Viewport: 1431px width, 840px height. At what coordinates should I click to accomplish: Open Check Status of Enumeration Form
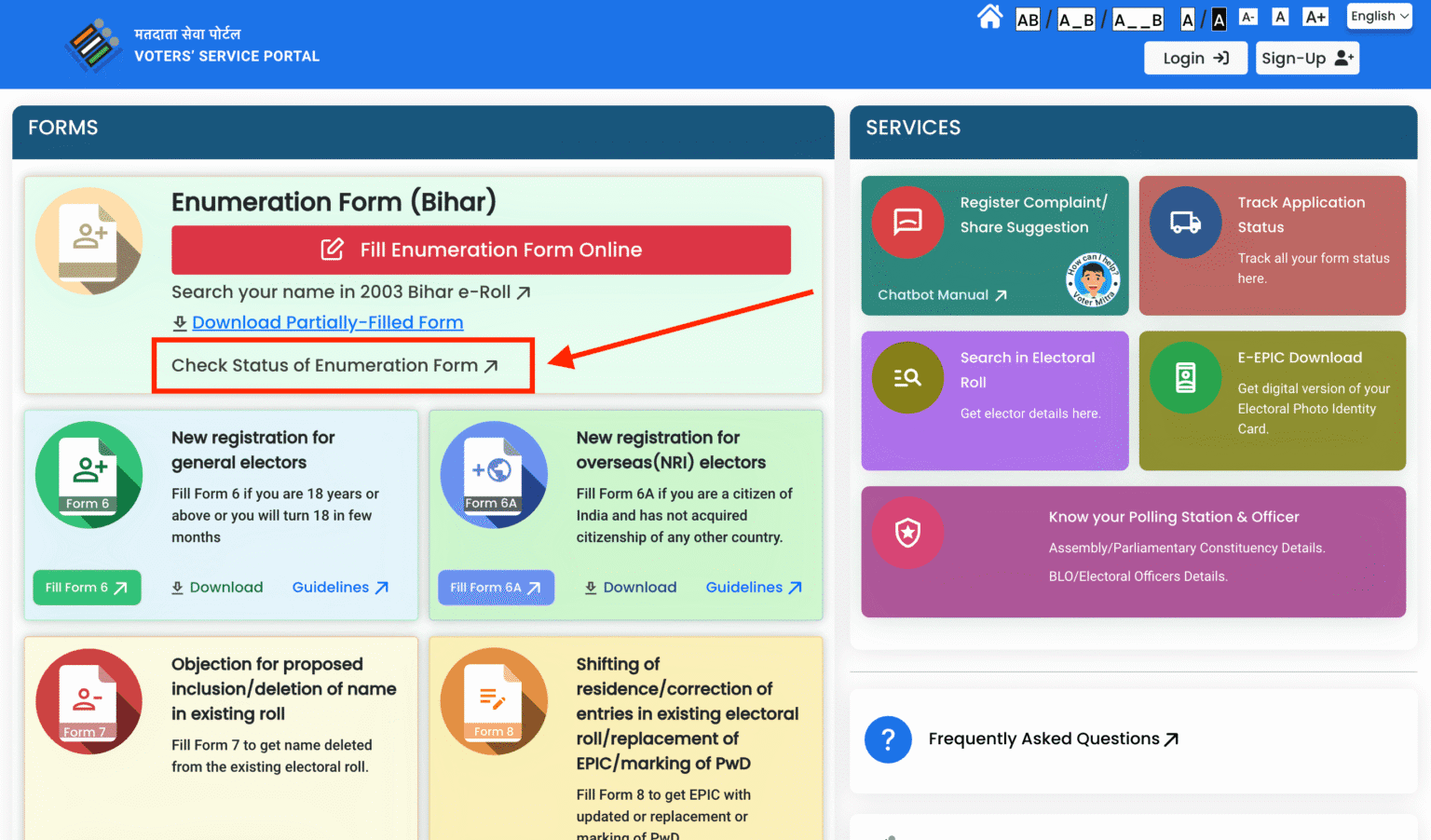[x=331, y=365]
